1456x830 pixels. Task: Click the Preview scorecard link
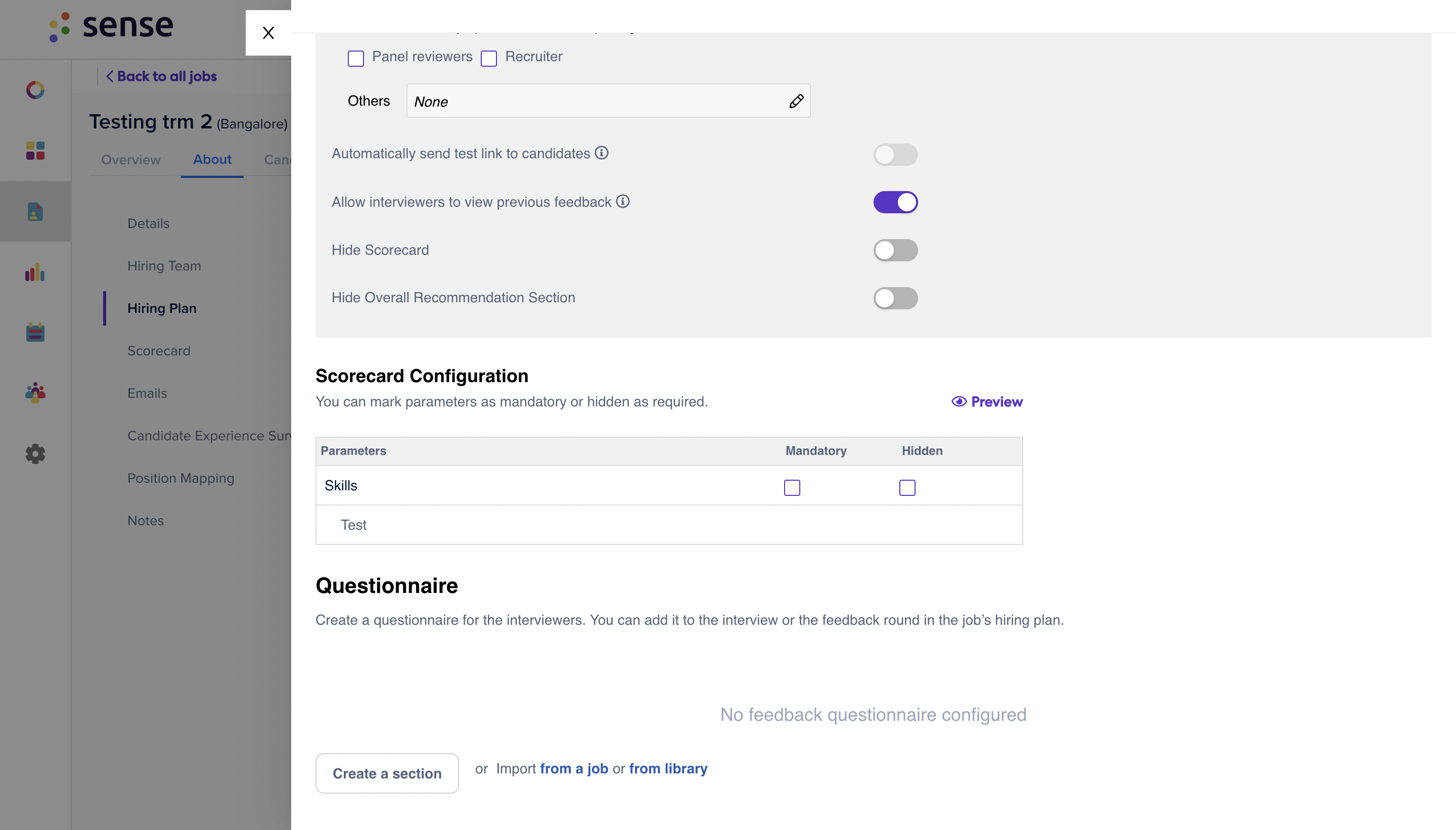[x=987, y=402]
